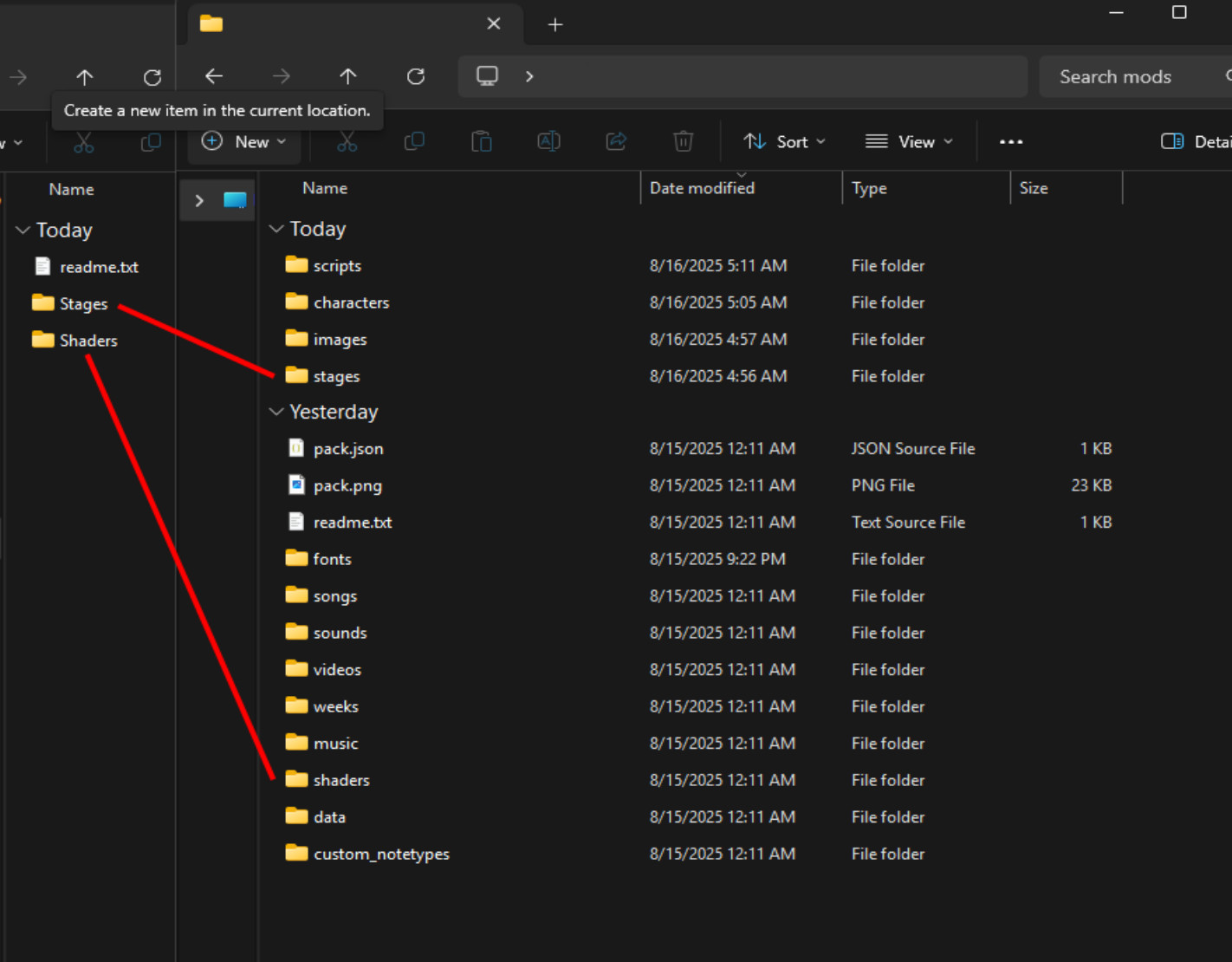Click the Delete trash can icon

pos(683,141)
